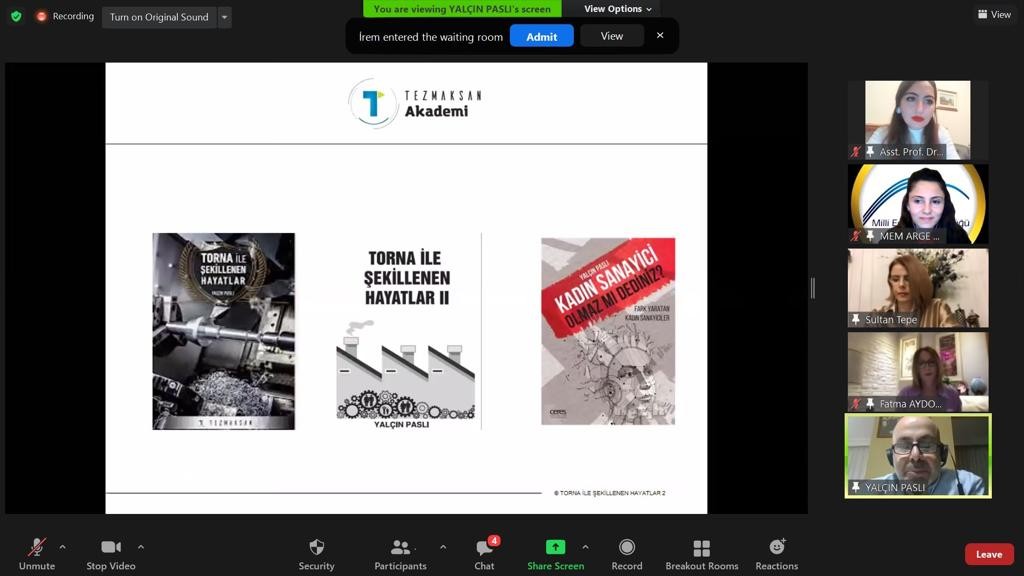Open the Reactions menu
Screen dimensions: 1024x576
776,554
